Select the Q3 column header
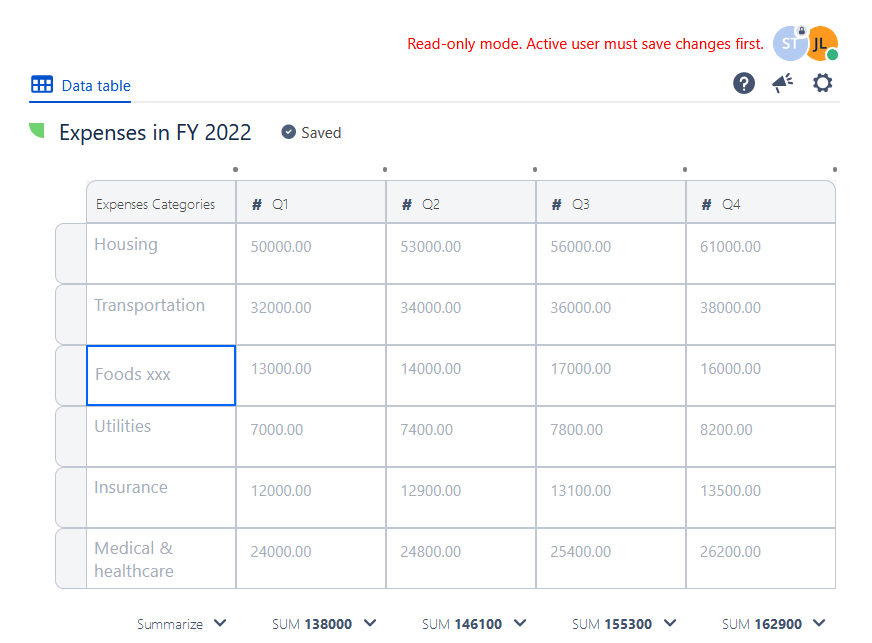This screenshot has width=872, height=643. (611, 204)
